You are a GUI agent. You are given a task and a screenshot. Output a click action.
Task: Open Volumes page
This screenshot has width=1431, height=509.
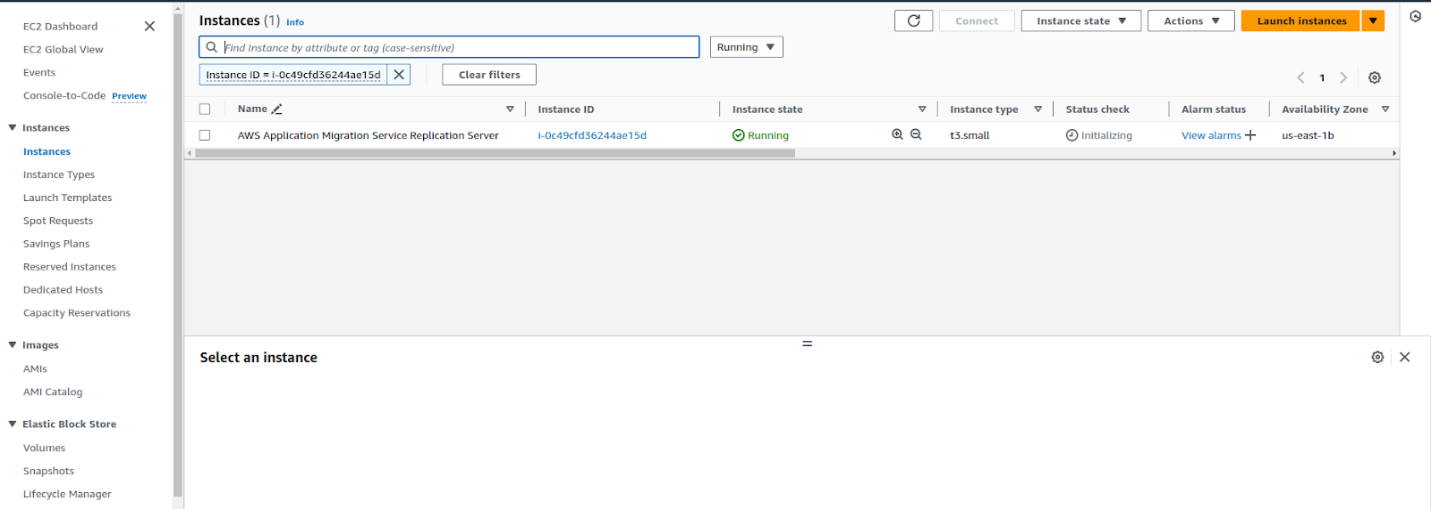point(44,448)
